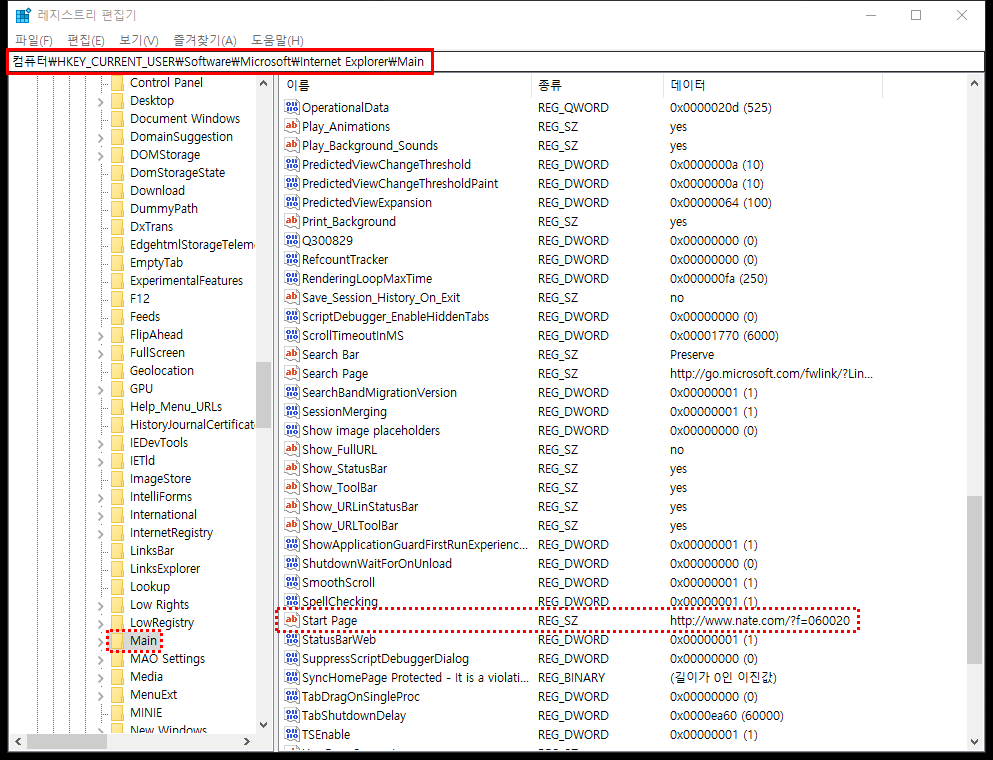
Task: Select the SuppressScriptDebuggerDialog value name
Action: pos(385,659)
